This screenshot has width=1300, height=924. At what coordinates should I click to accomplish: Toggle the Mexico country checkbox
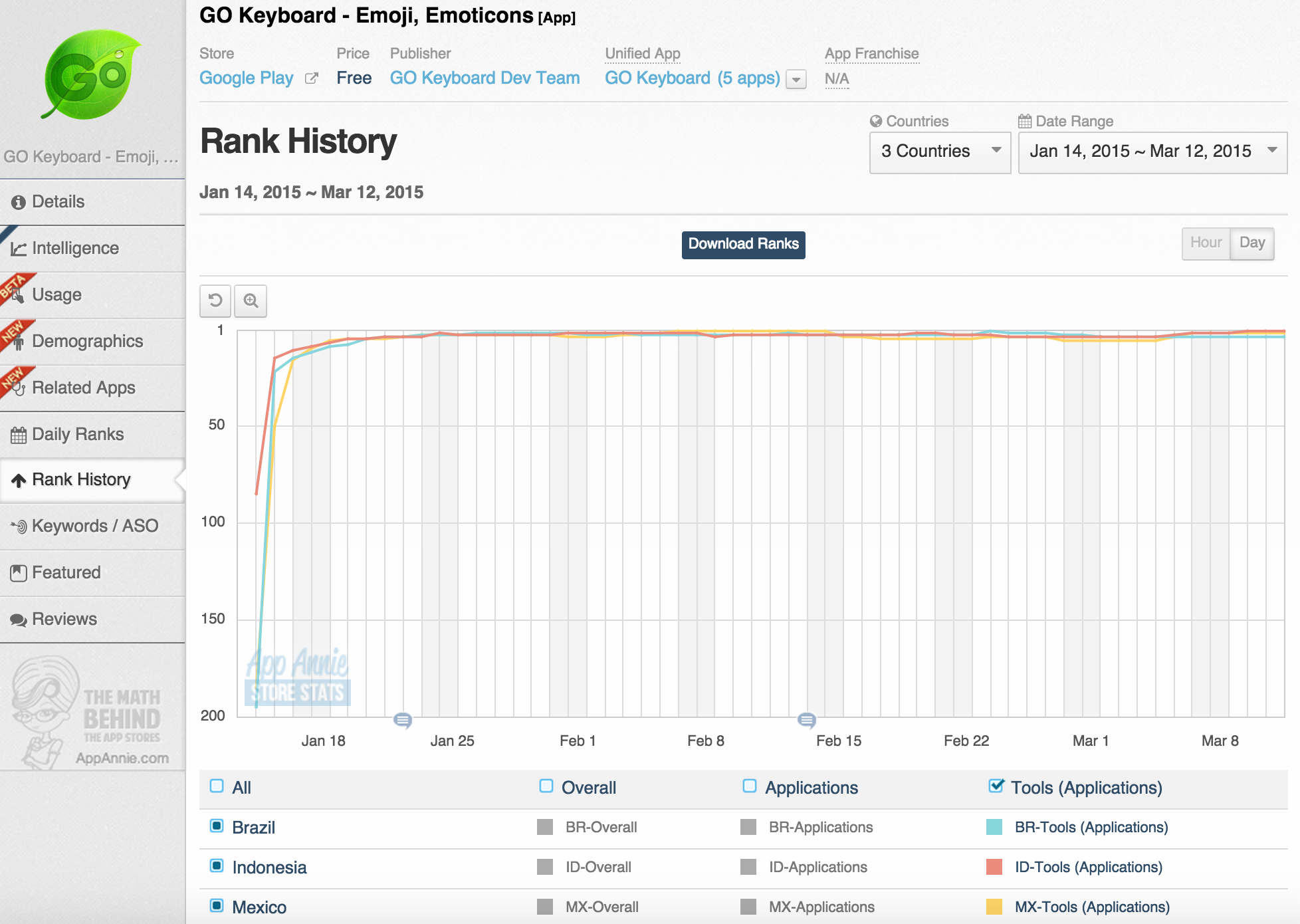tap(217, 906)
